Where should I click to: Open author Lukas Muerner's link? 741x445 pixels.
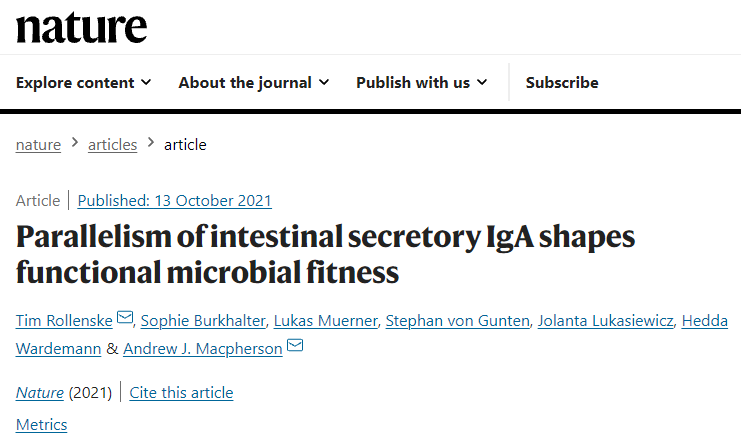point(326,321)
